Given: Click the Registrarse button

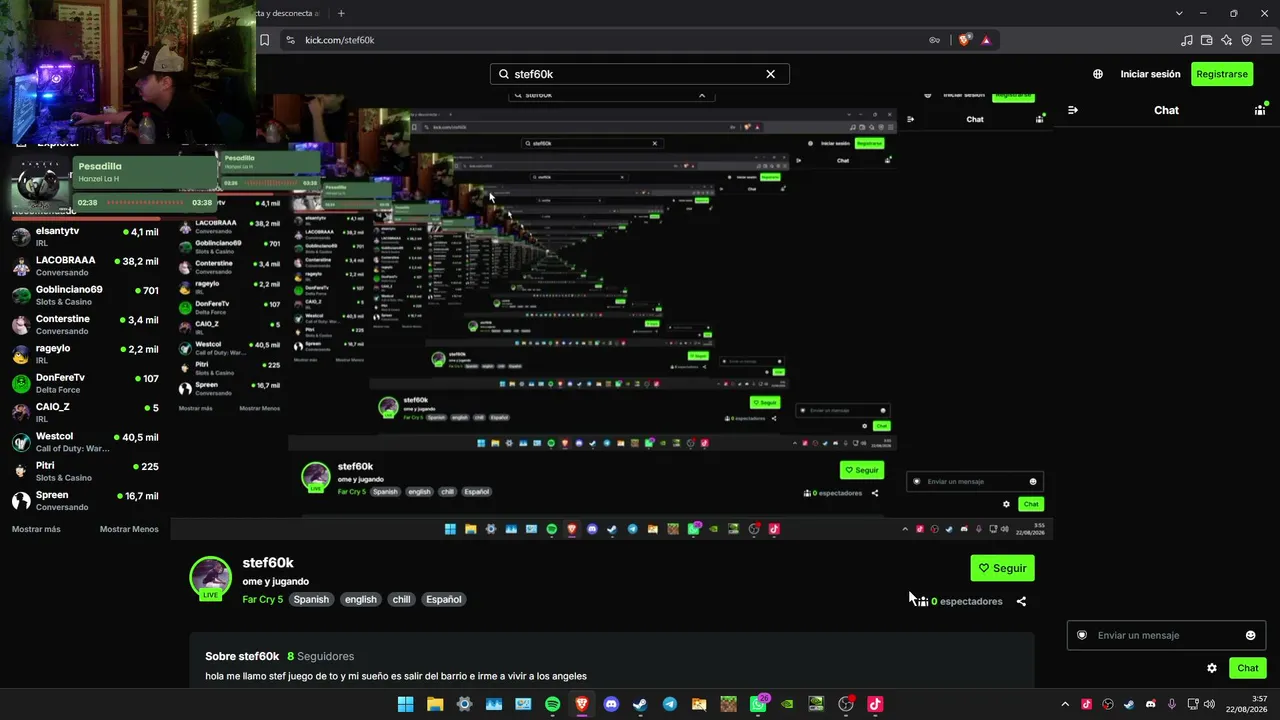Looking at the screenshot, I should coord(1222,74).
